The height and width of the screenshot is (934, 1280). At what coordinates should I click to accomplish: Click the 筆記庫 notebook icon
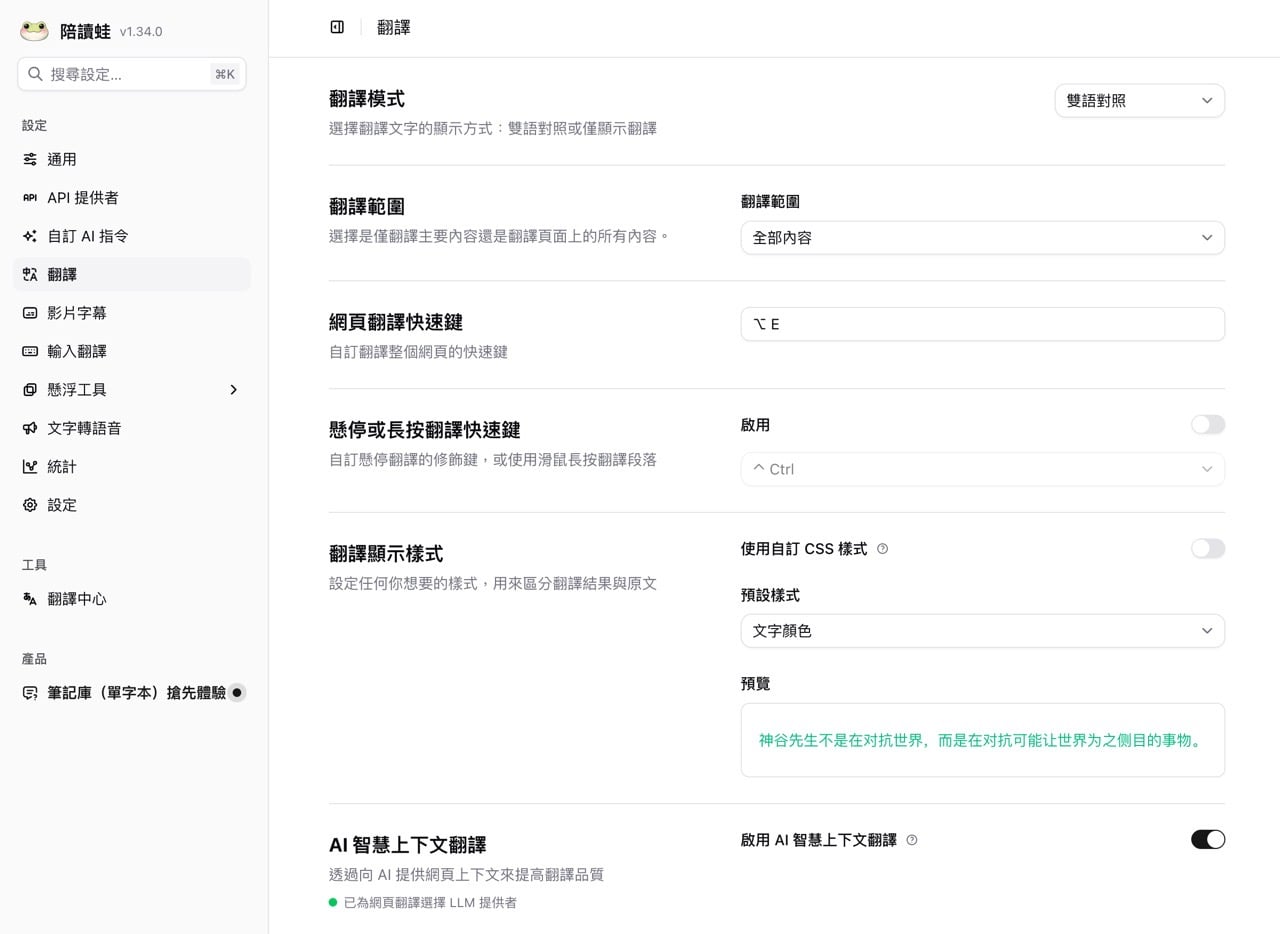30,693
